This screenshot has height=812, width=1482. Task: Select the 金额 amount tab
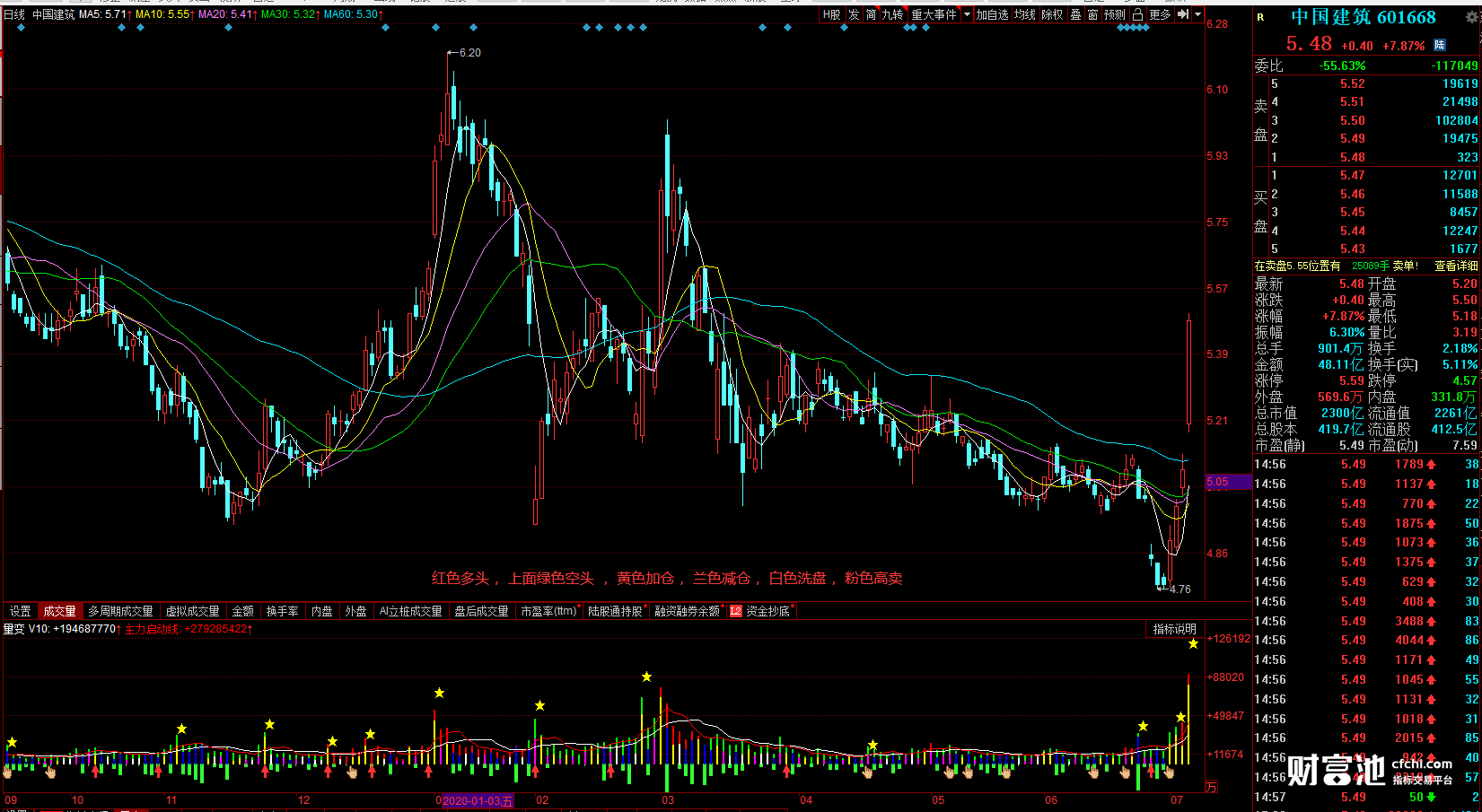[x=243, y=611]
